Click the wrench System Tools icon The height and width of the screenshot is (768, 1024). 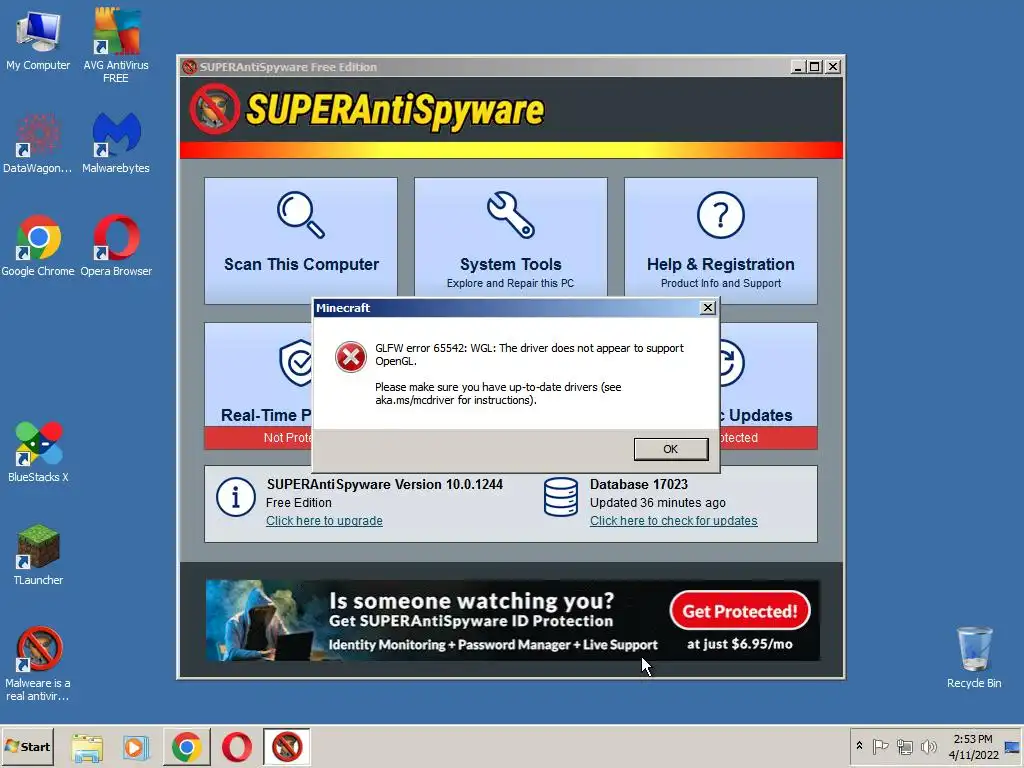point(511,214)
